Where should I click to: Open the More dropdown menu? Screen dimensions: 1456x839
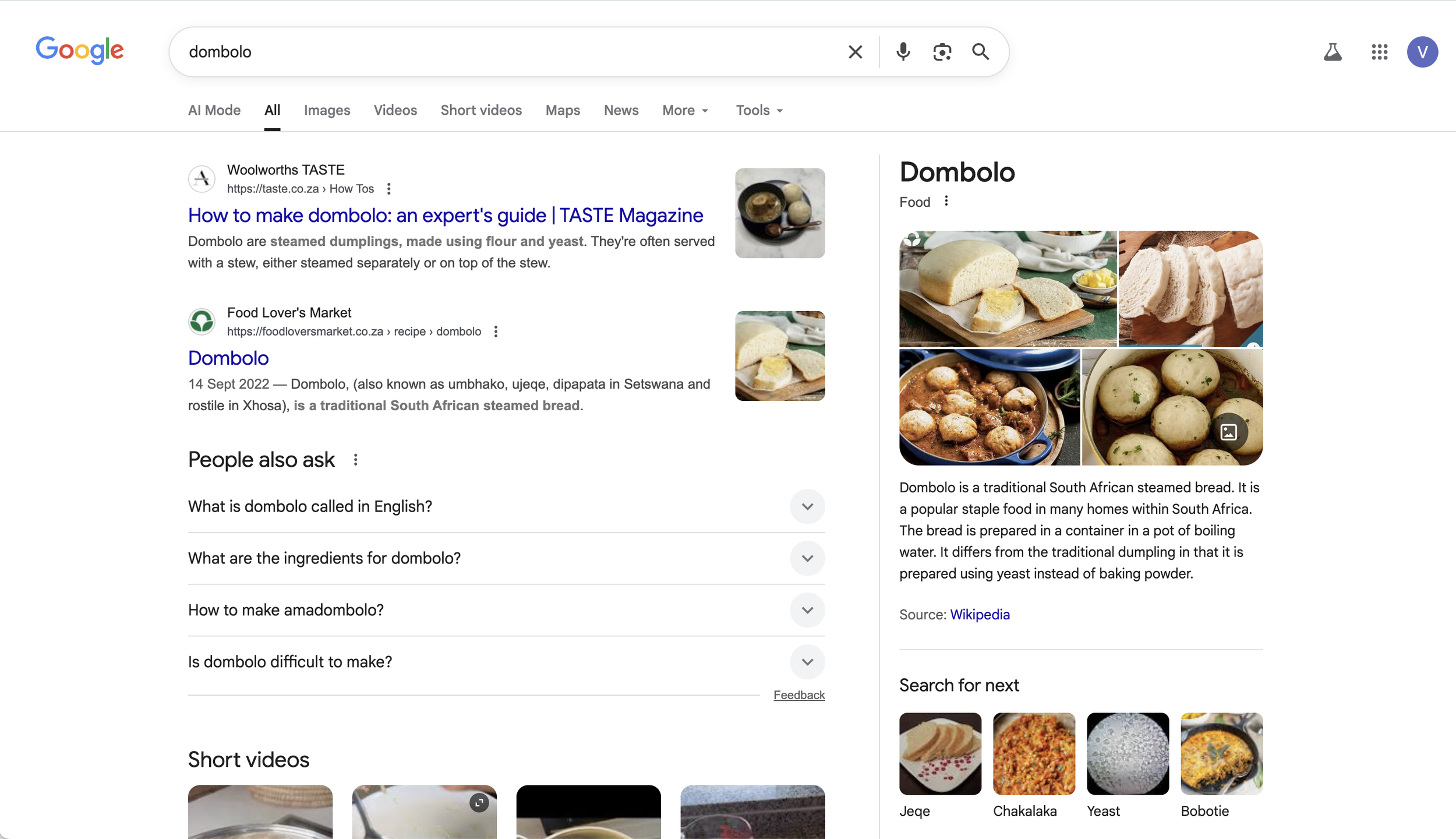coord(685,110)
